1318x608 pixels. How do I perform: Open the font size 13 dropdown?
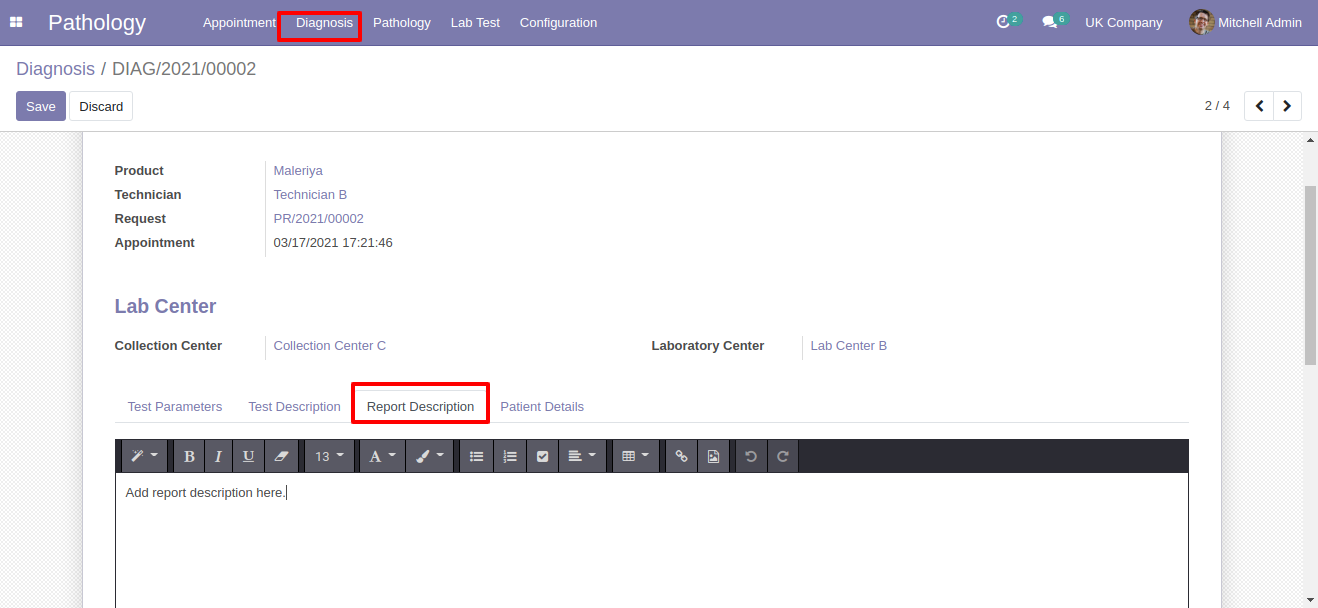(x=329, y=456)
